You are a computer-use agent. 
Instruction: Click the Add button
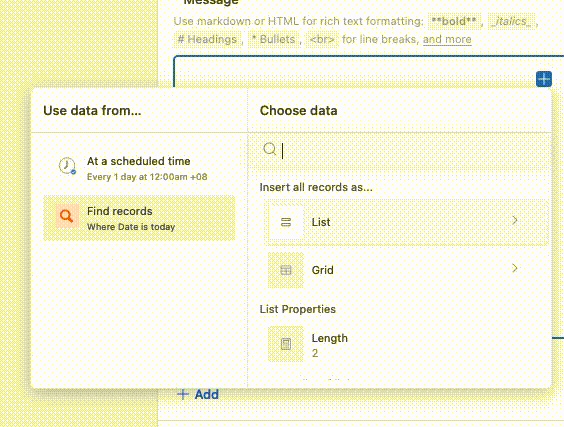[x=198, y=394]
